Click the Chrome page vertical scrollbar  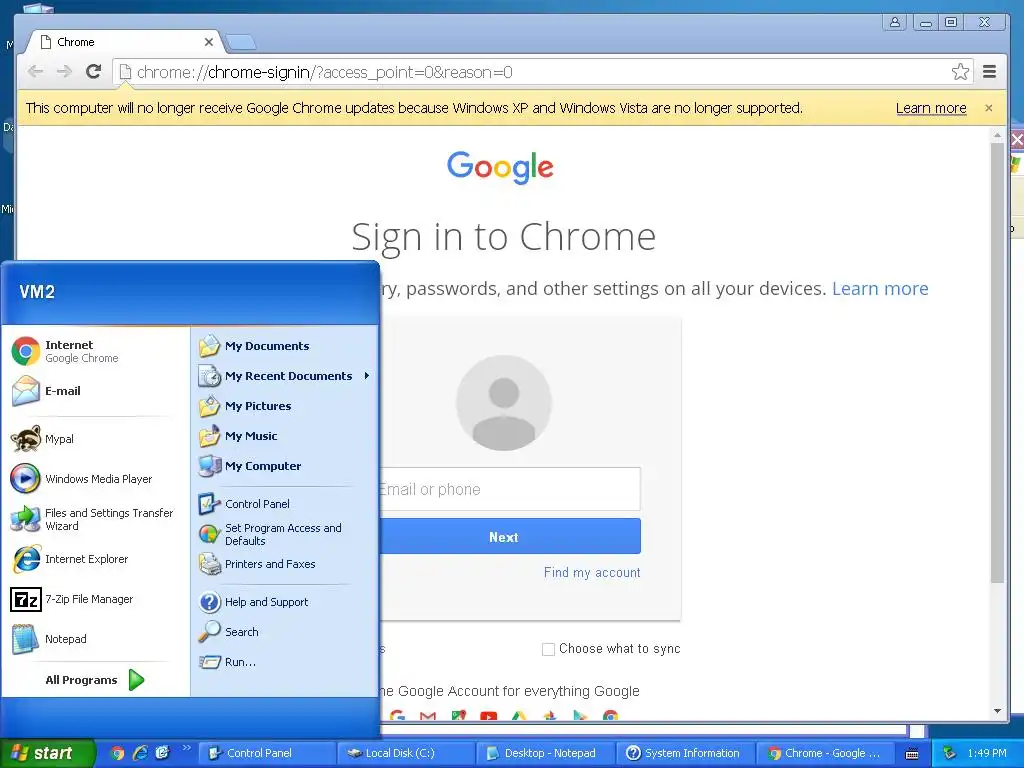click(997, 362)
